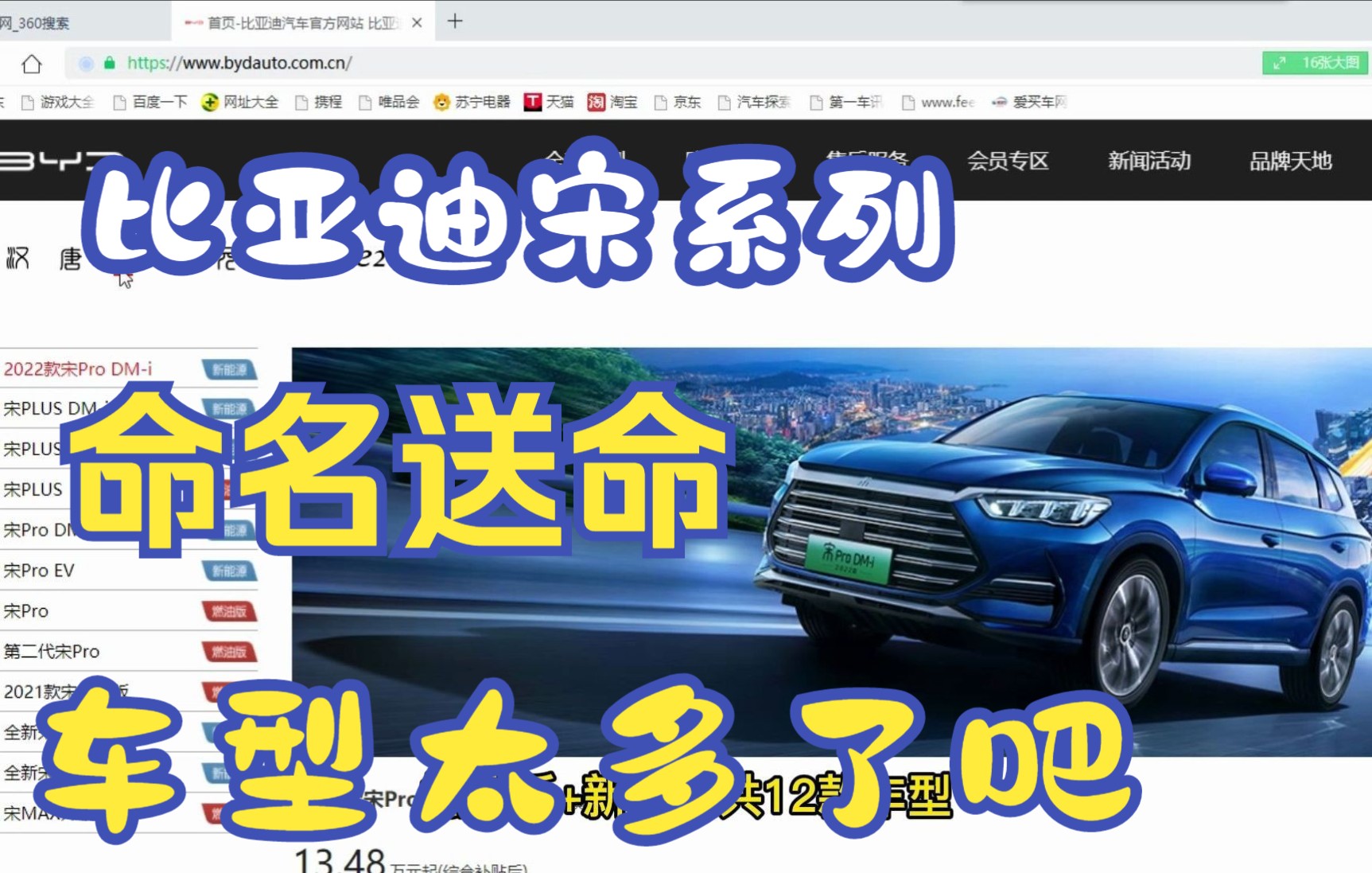Click 燃油版 badge beside 第二代宋Pro

pyautogui.click(x=230, y=652)
